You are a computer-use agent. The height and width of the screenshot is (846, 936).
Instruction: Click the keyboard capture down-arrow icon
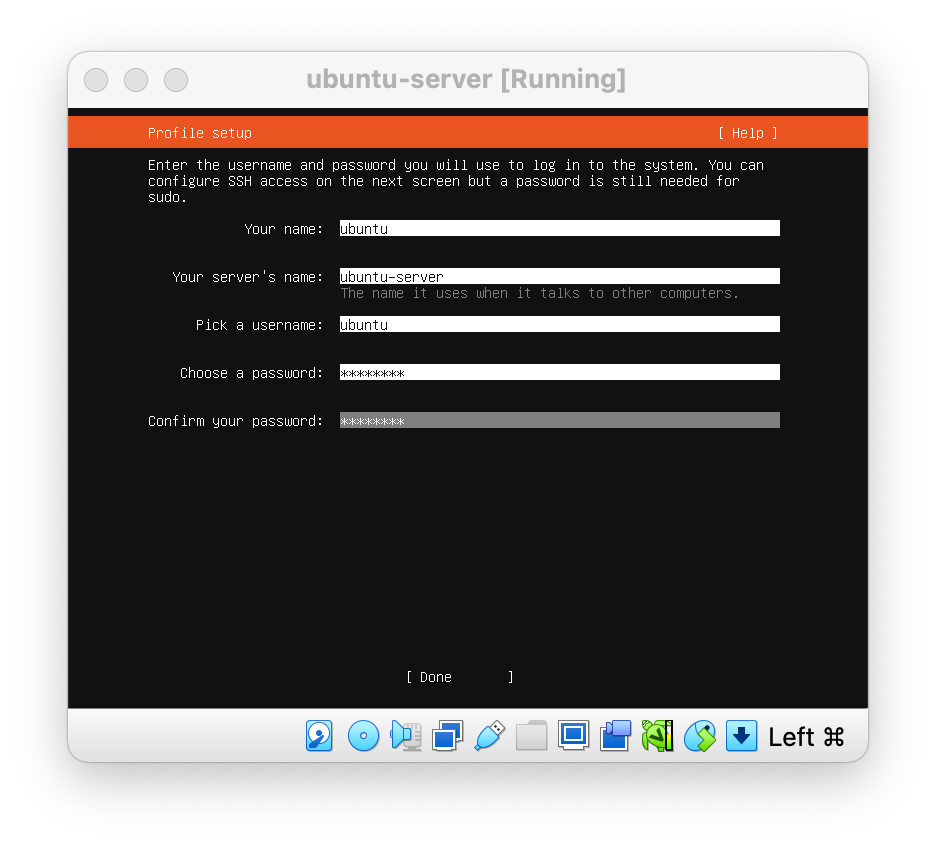click(x=741, y=736)
